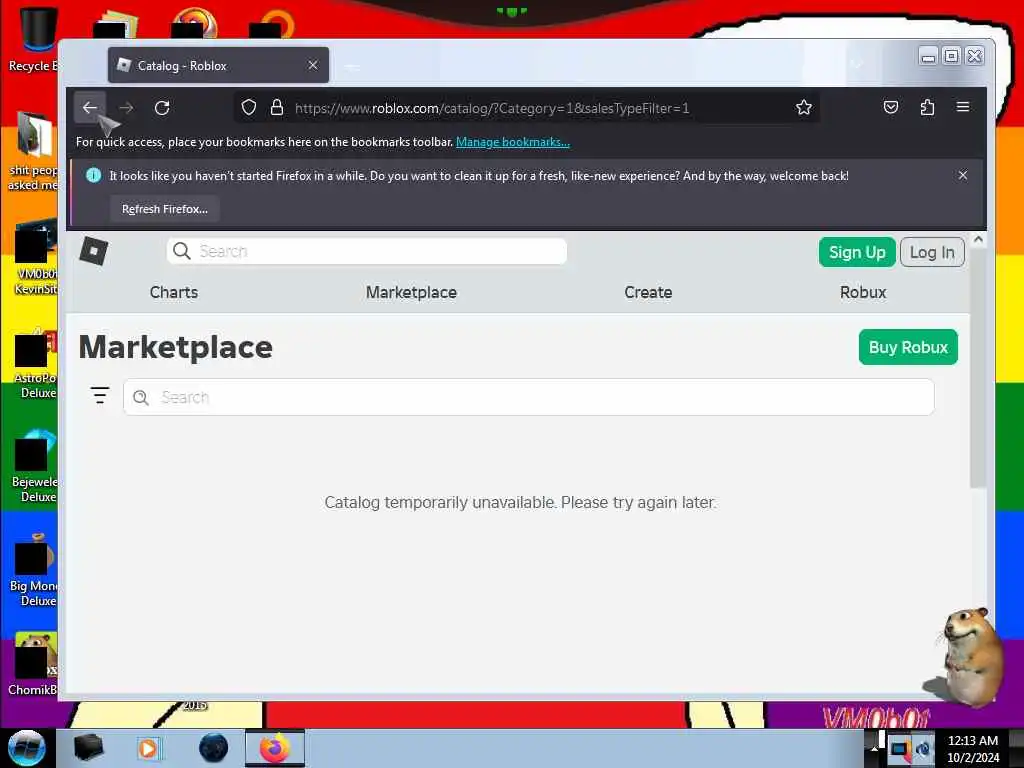Bookmark this page with the star icon
This screenshot has height=768, width=1024.
(804, 108)
